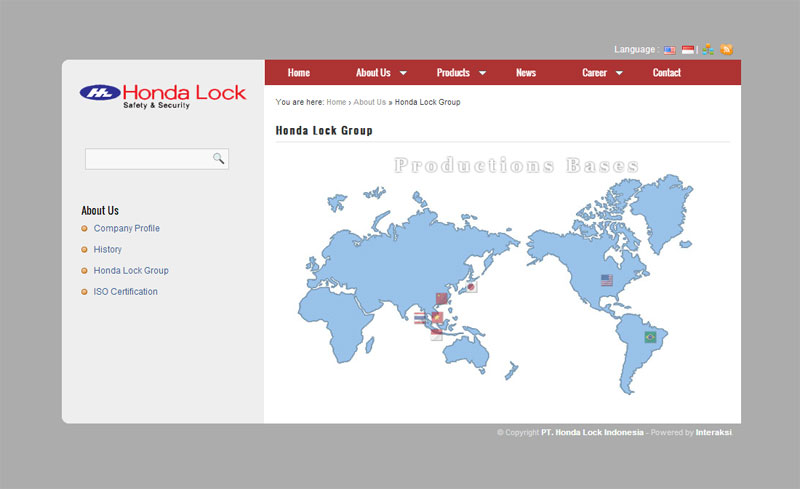
Task: Follow the Interaksi footer link
Action: [x=713, y=432]
